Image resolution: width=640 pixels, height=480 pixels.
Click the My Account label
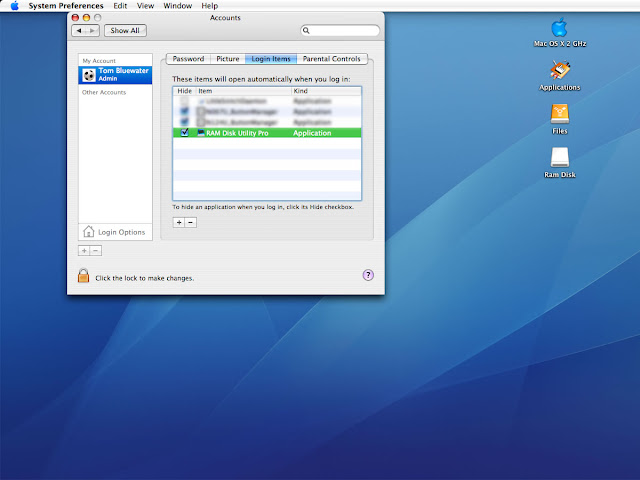99,61
